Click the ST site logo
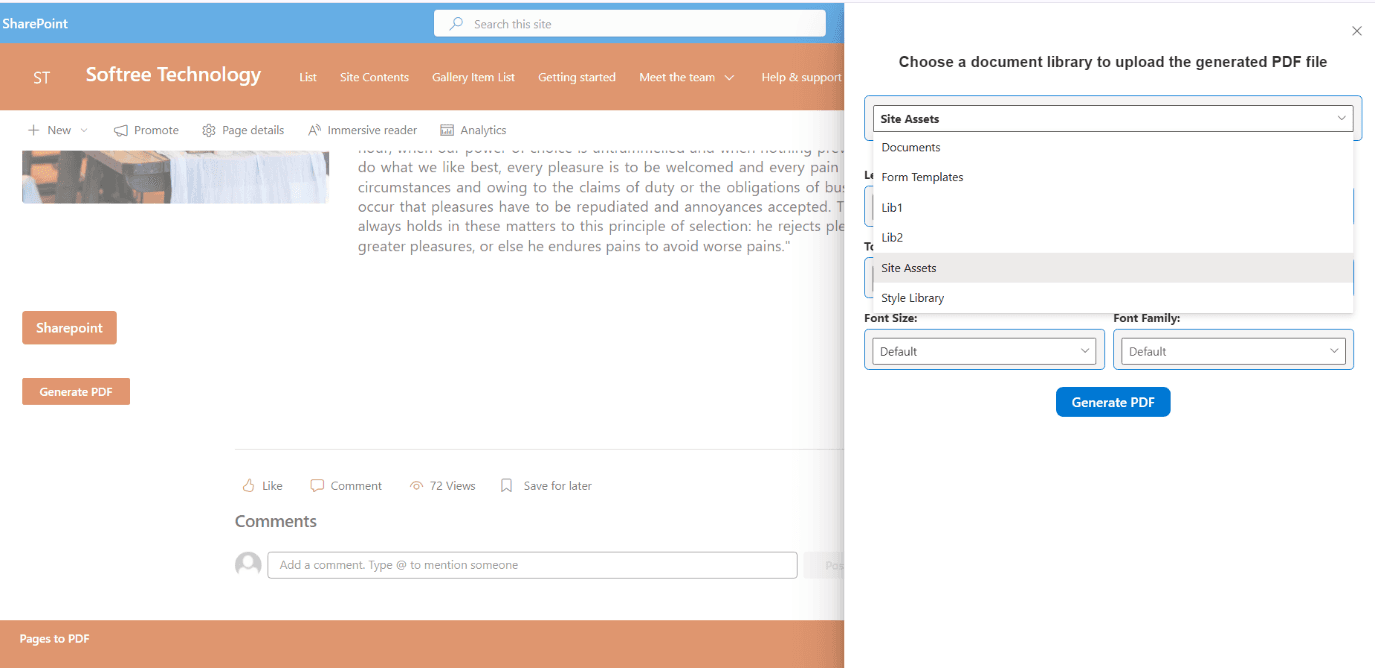Viewport: 1375px width, 668px height. [42, 77]
